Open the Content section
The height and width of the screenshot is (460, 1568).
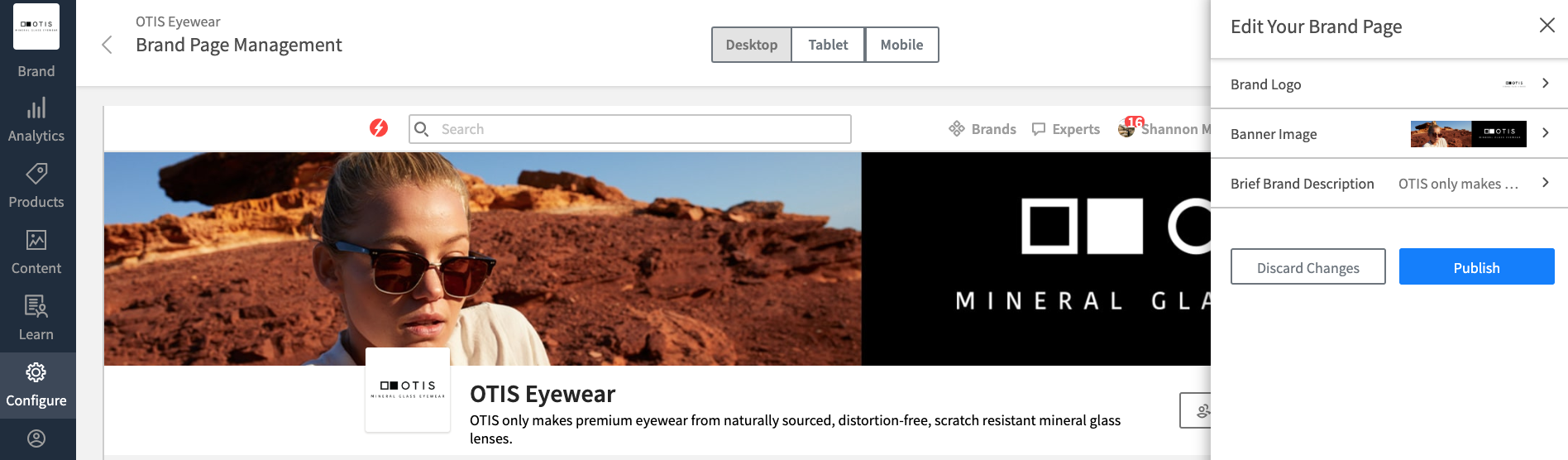[x=36, y=252]
